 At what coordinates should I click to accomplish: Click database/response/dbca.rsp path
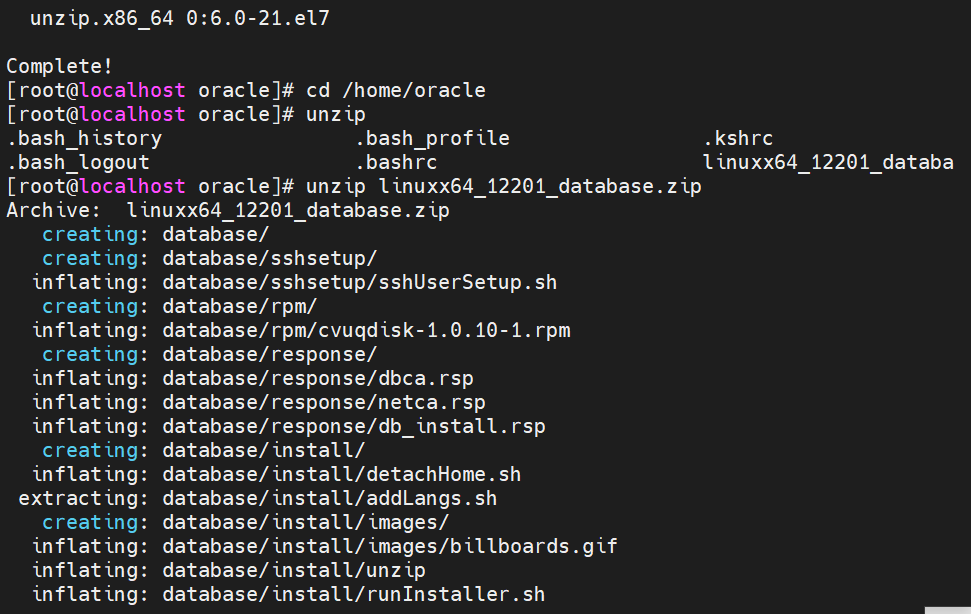coord(318,378)
